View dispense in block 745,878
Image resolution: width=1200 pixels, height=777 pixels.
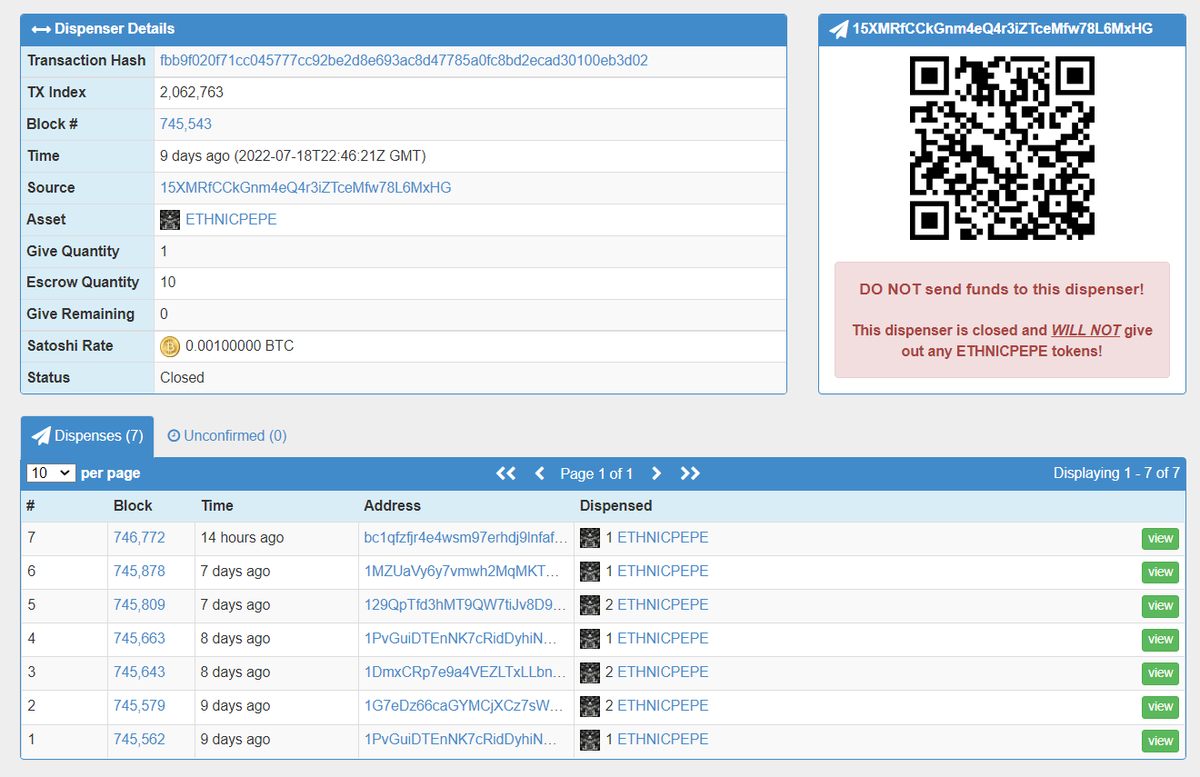click(x=1160, y=573)
